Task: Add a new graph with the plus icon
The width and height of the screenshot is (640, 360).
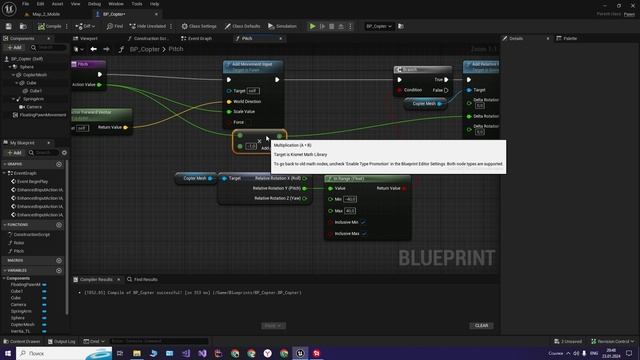Action: (59, 164)
